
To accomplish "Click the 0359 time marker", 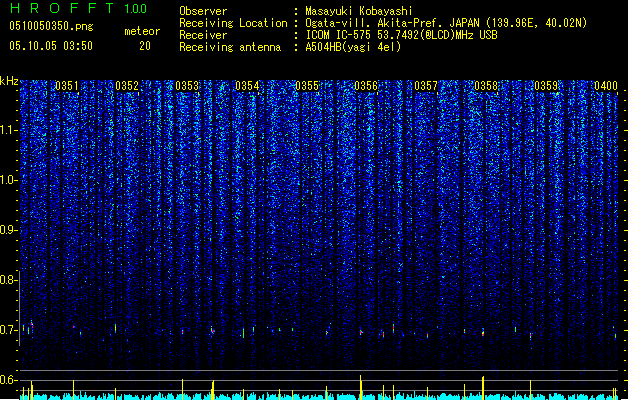I will (x=546, y=86).
